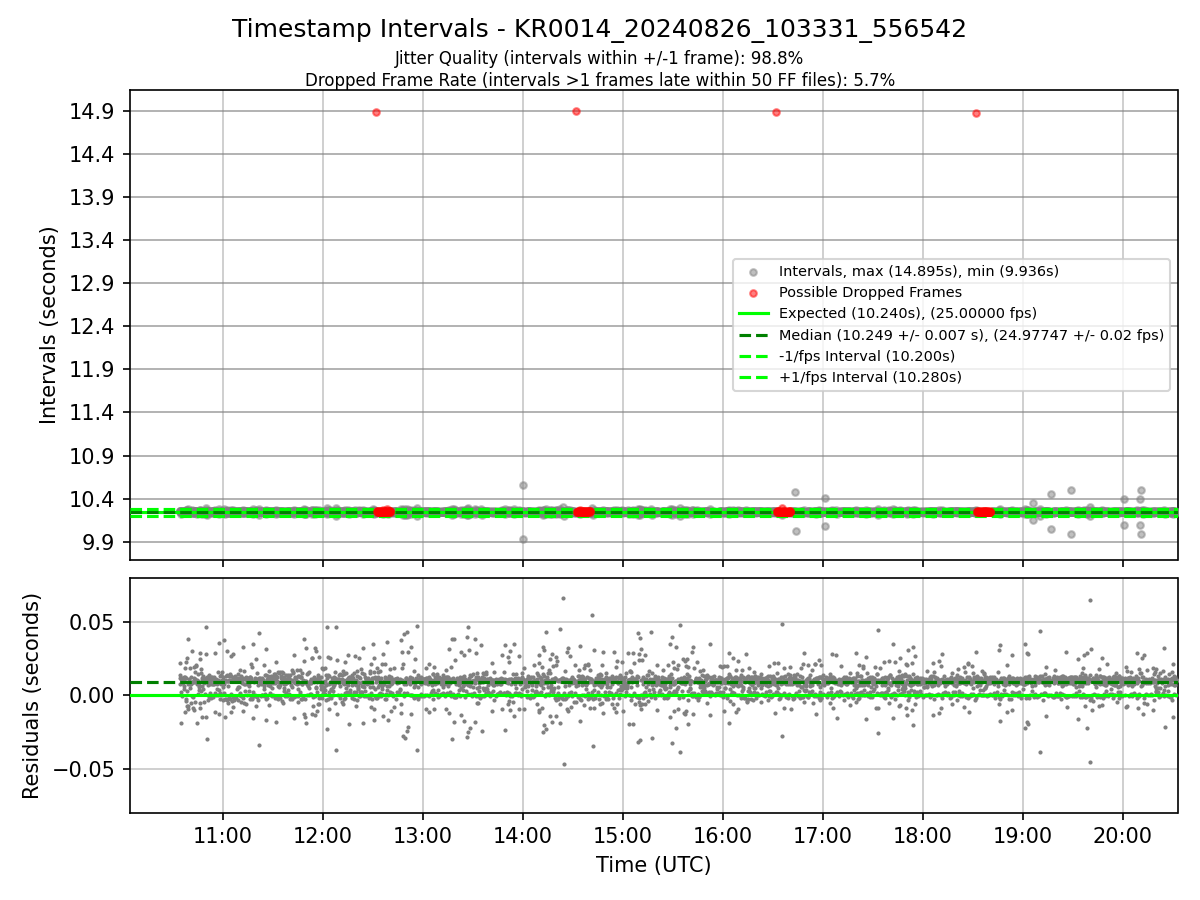Click the red dropped-frame point near 14:30 at 14.9
The height and width of the screenshot is (900, 1200).
coord(576,111)
